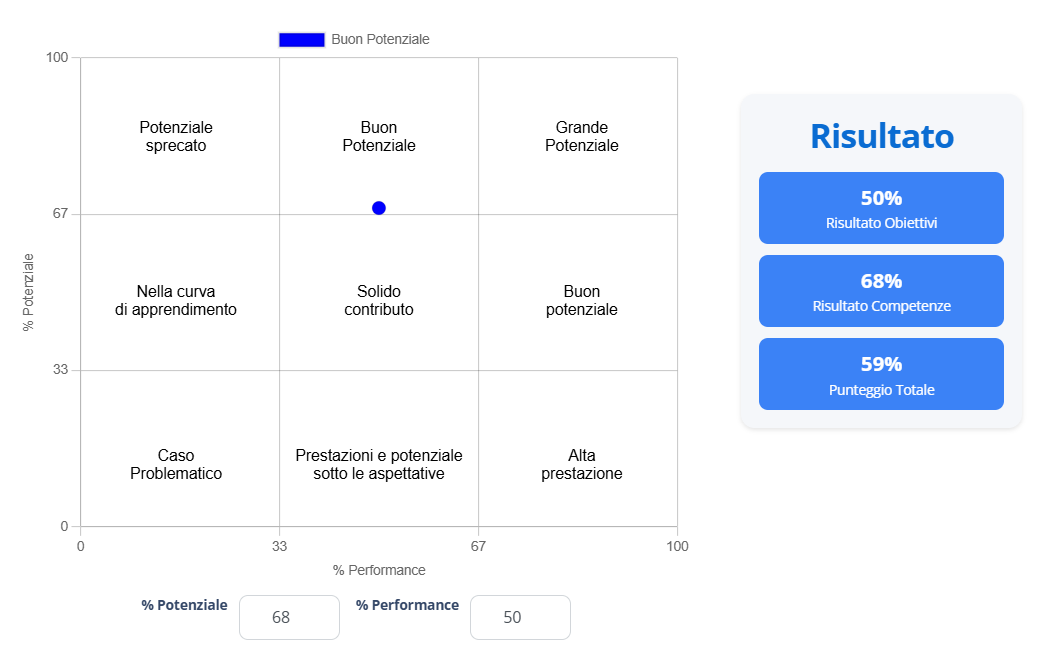Click the 'Risultato Competenze 68%' card
Image resolution: width=1050 pixels, height=651 pixels.
coord(881,290)
